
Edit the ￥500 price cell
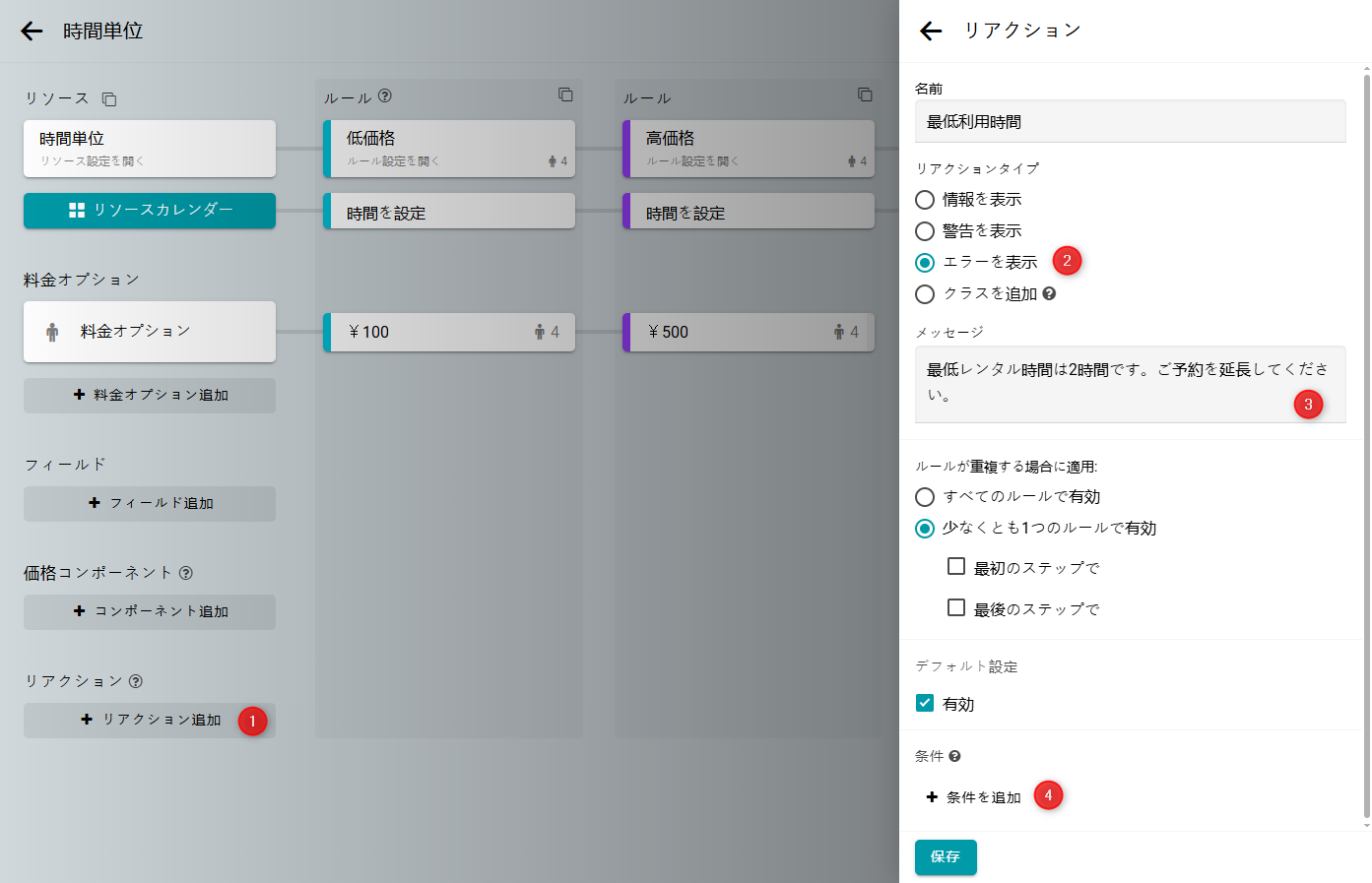coord(749,333)
